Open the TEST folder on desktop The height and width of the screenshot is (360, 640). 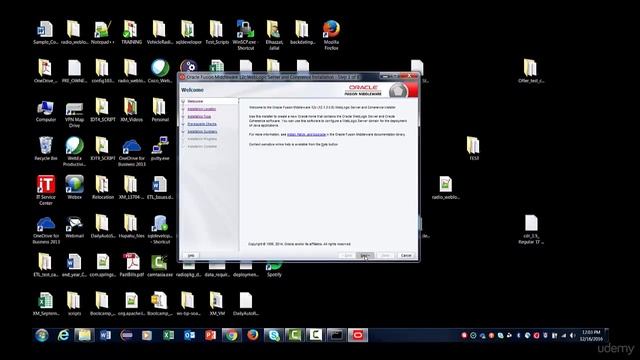[473, 149]
